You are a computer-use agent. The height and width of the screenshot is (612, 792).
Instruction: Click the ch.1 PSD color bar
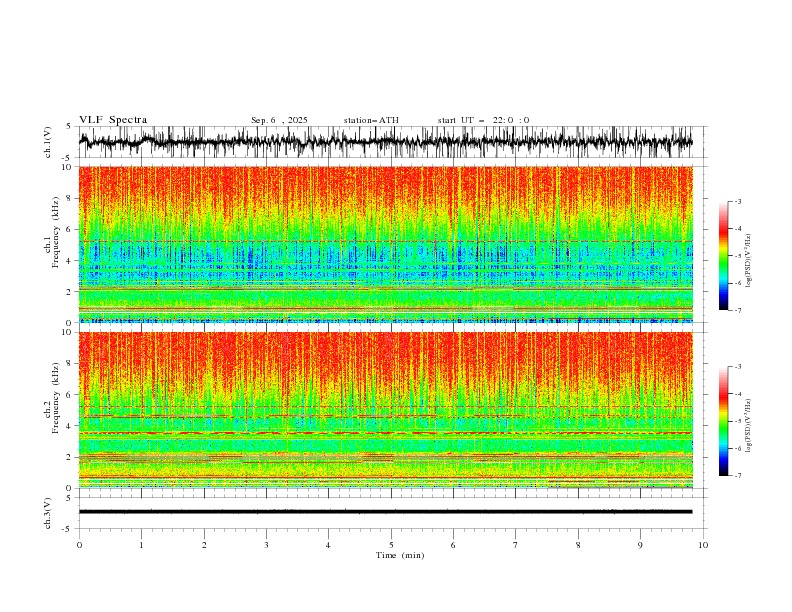pos(723,256)
